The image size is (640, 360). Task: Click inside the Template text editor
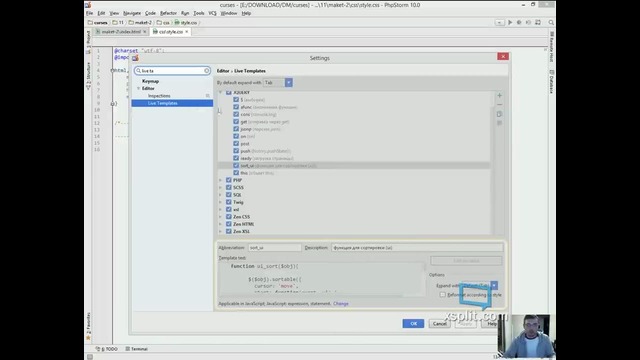[322, 279]
